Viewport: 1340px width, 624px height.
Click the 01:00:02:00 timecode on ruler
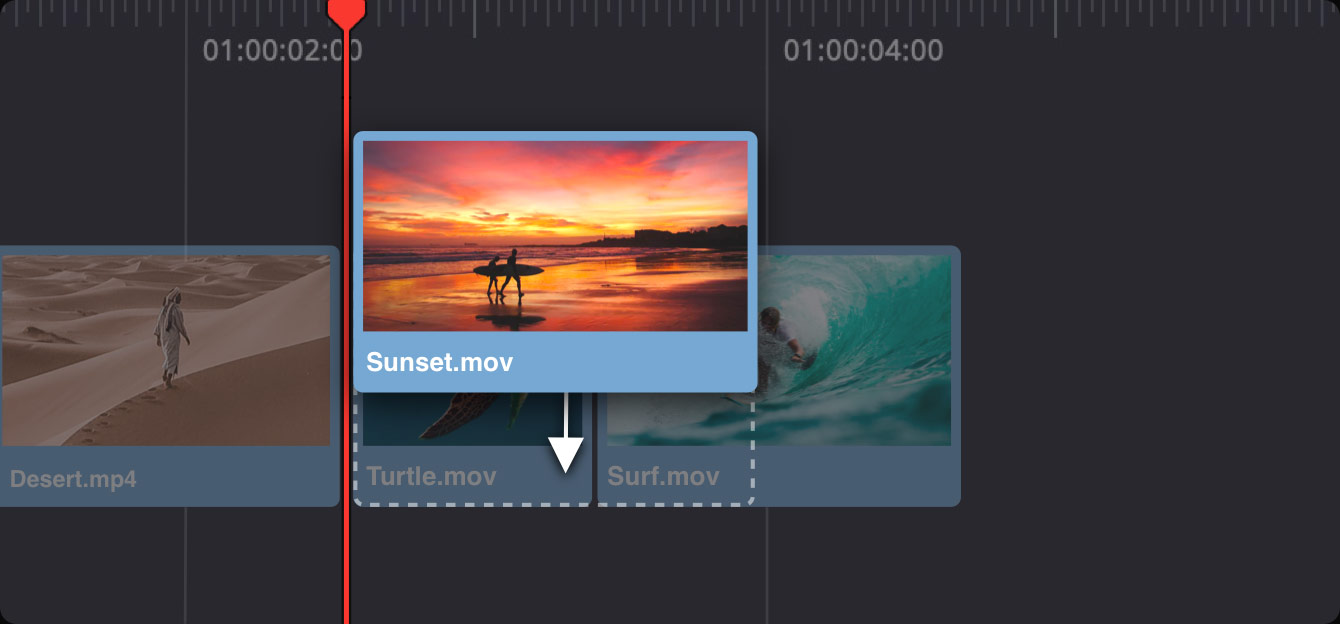(282, 50)
